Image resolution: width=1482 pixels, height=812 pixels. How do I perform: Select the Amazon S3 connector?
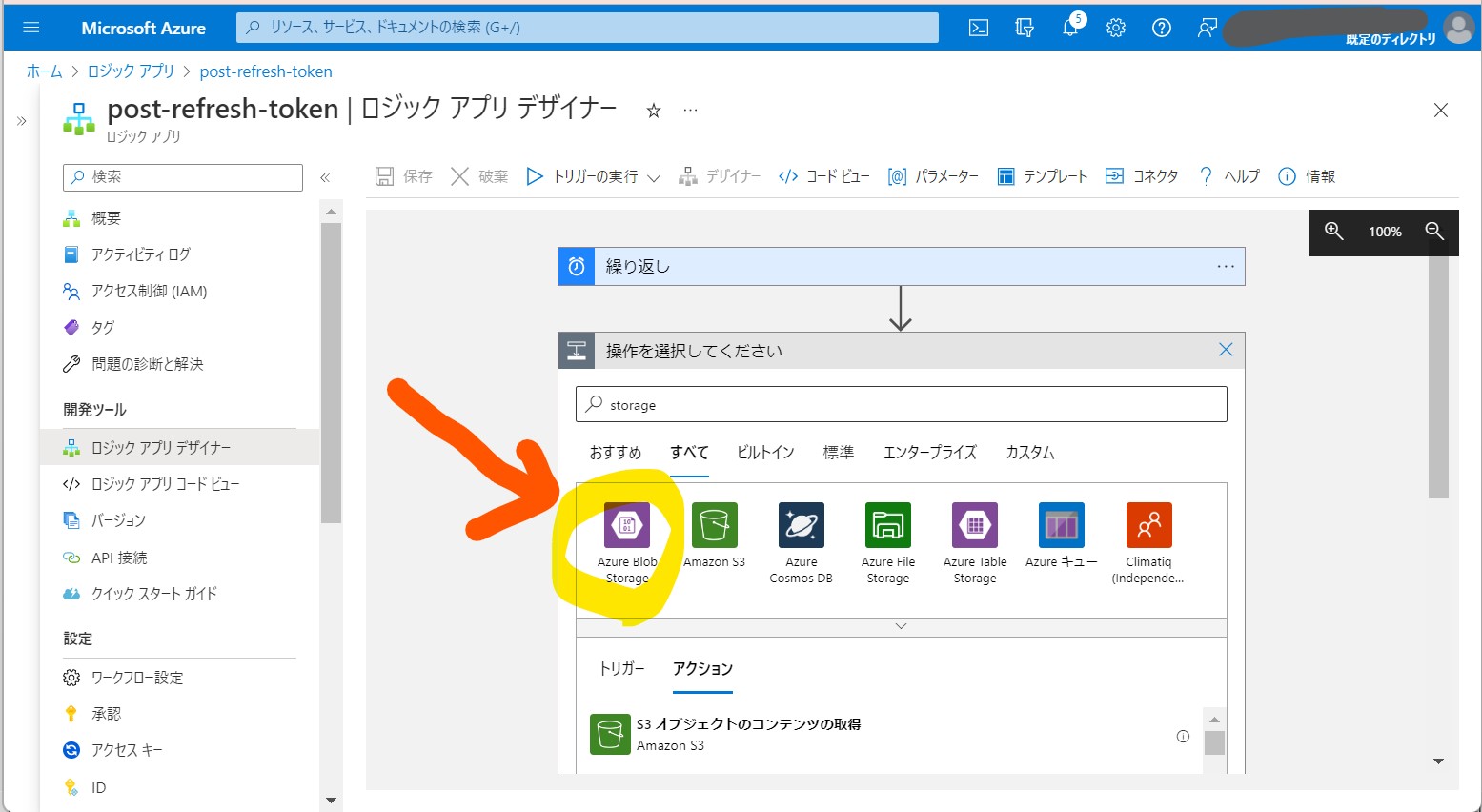click(x=714, y=536)
